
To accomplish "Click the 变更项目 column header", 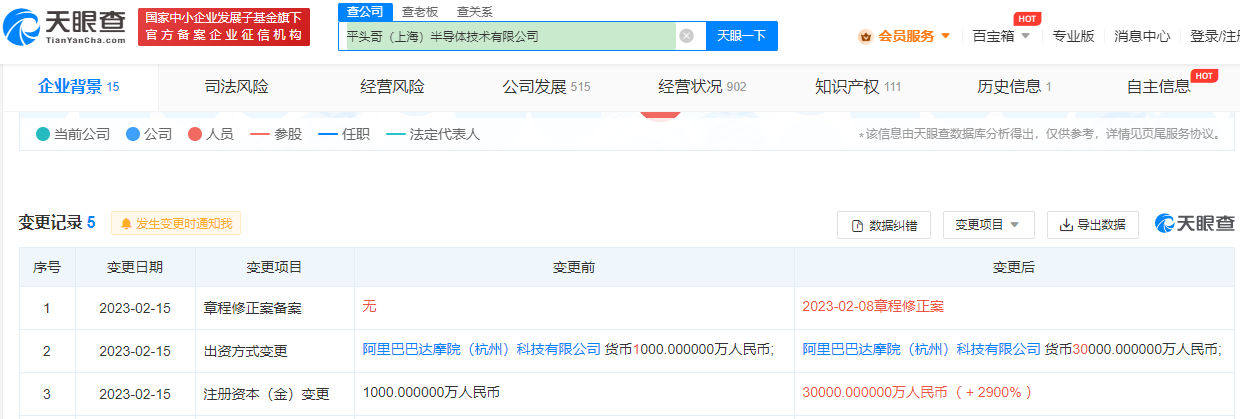I will click(274, 267).
